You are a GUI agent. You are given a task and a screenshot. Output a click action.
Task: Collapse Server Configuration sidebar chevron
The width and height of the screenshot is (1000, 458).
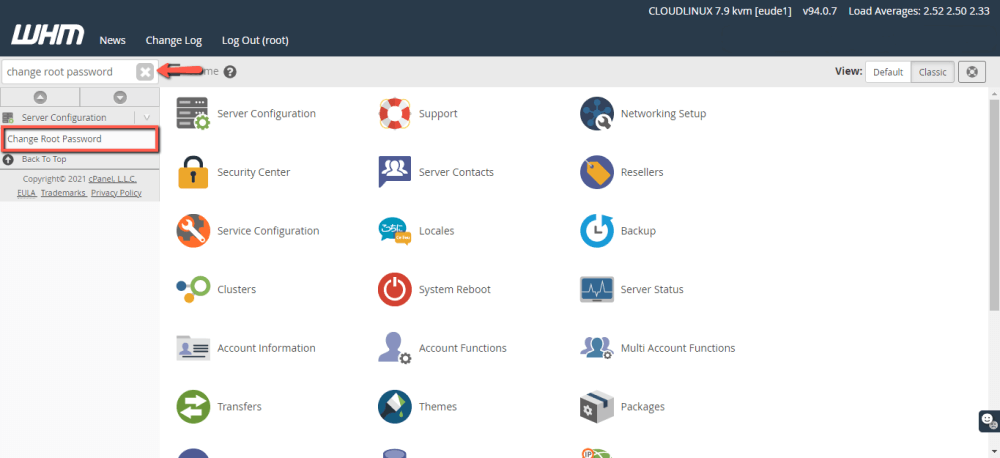tap(147, 118)
